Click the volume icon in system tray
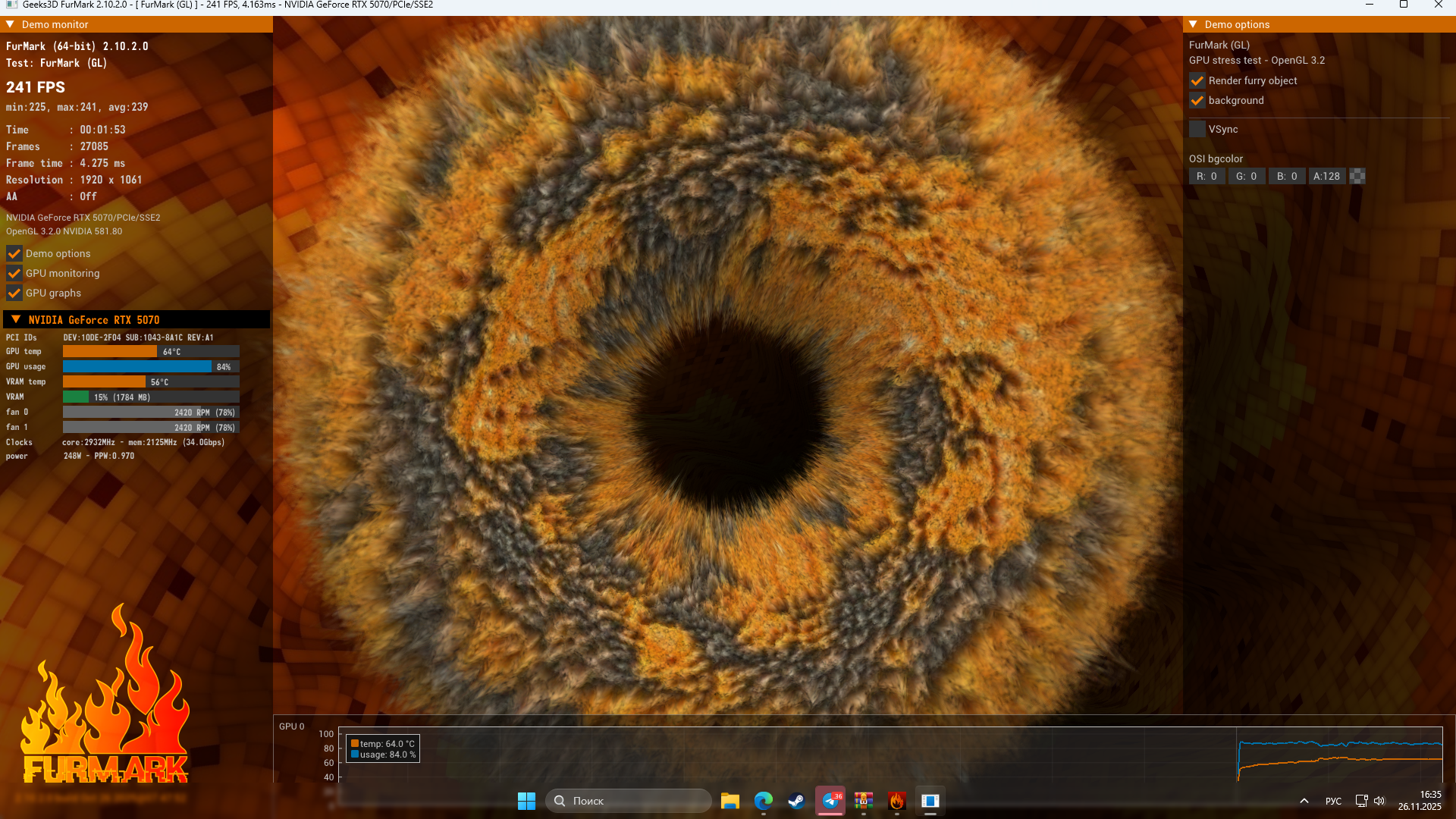 point(1379,801)
